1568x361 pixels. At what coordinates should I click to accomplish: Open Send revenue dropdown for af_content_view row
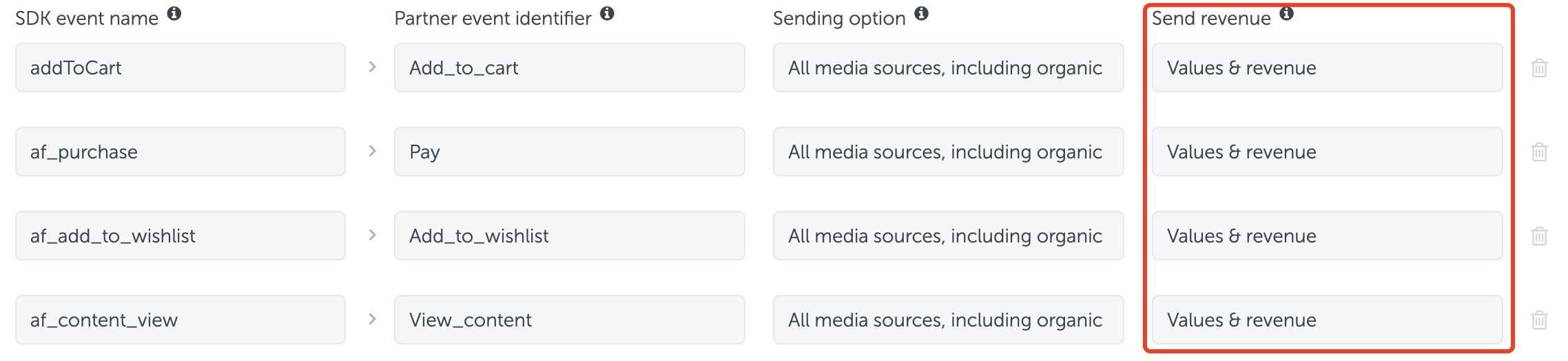[x=1327, y=320]
